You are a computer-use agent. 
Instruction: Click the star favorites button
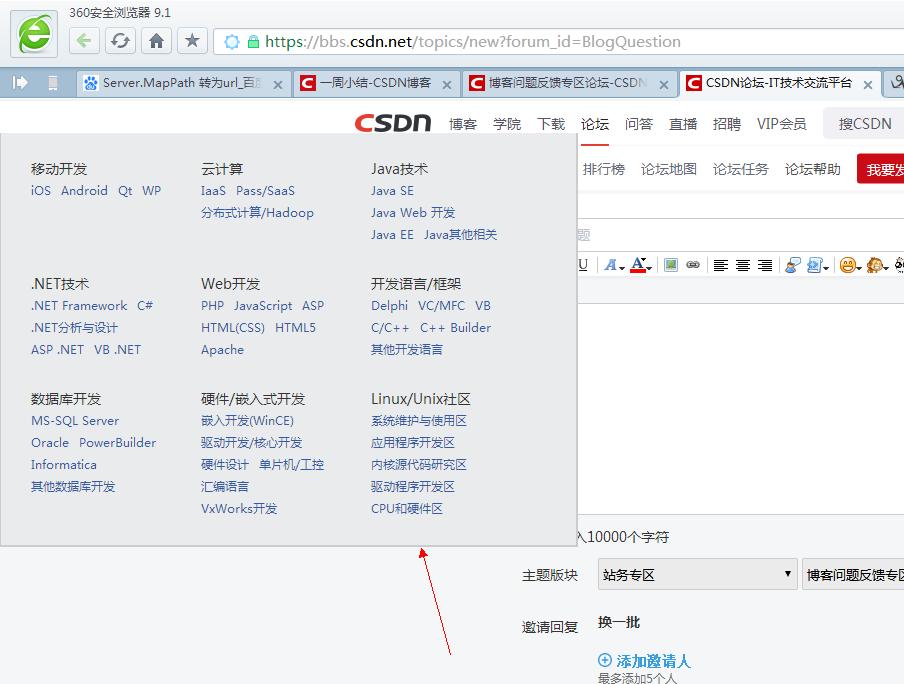192,41
